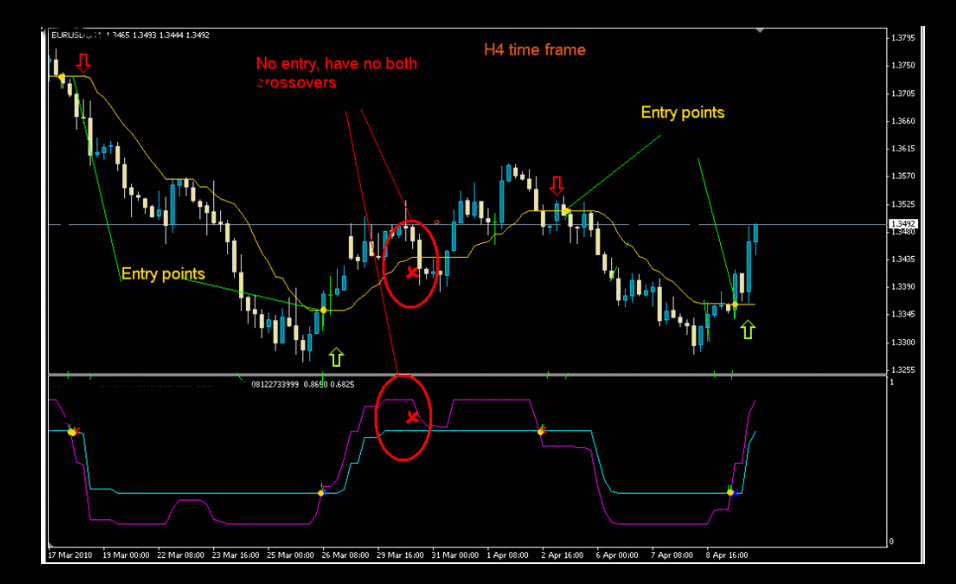Click the "H4 time frame" text label
956x584 pixels.
click(x=535, y=49)
